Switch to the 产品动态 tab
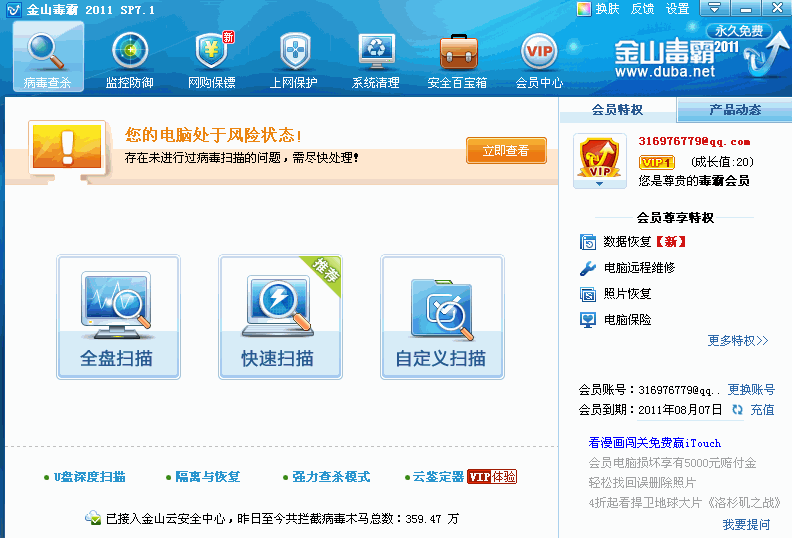The height and width of the screenshot is (538, 792). 734,110
